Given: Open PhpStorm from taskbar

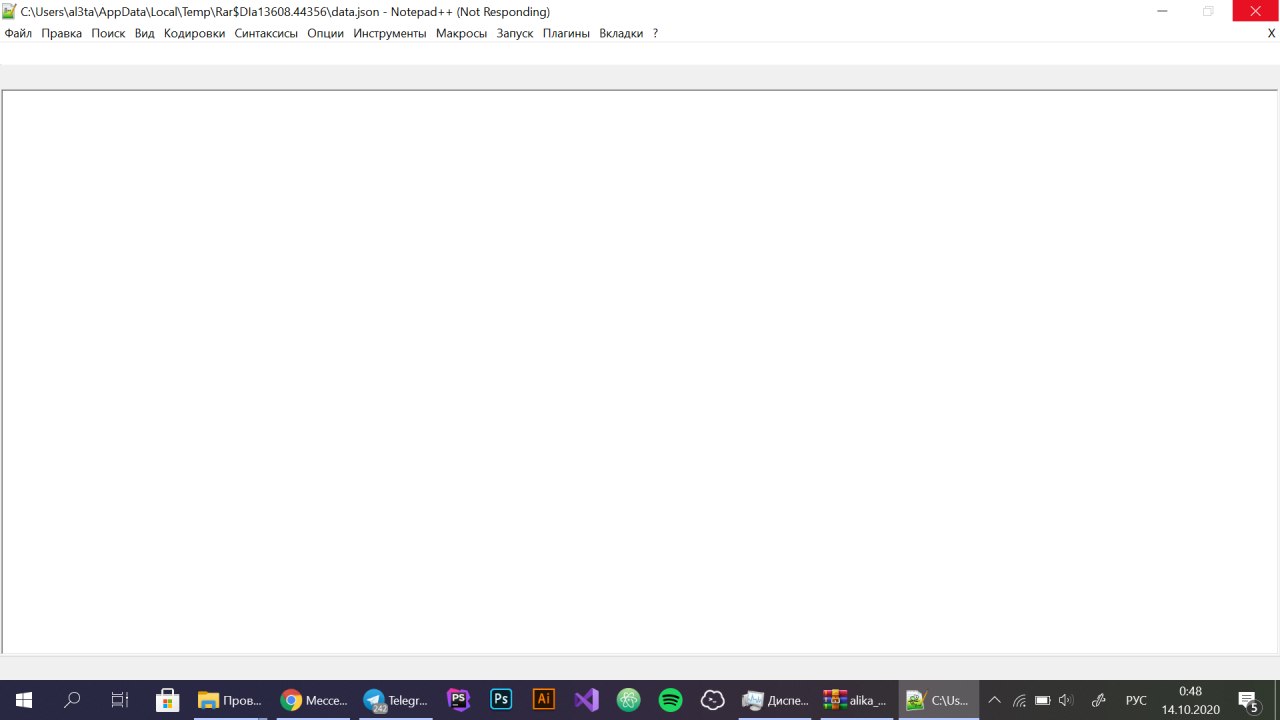Looking at the screenshot, I should tap(459, 700).
